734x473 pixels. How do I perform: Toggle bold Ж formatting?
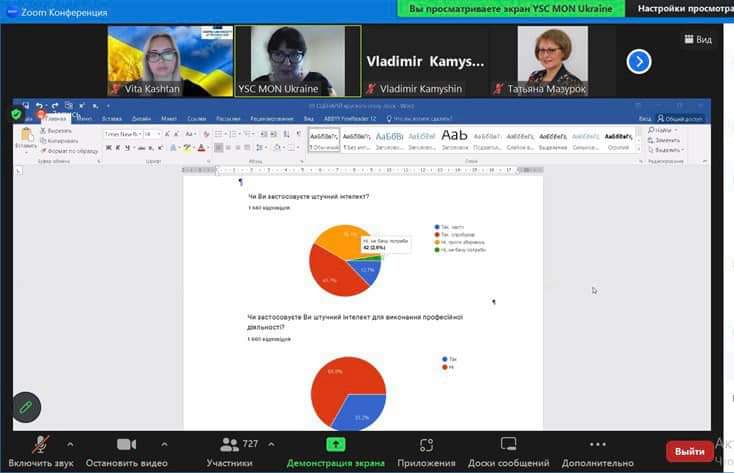(x=109, y=148)
